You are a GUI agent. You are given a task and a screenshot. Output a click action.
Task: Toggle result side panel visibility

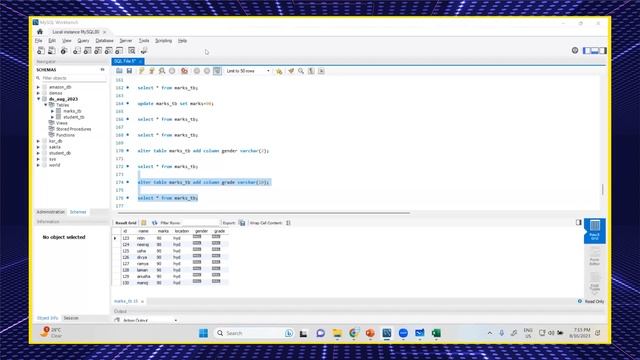[x=578, y=222]
